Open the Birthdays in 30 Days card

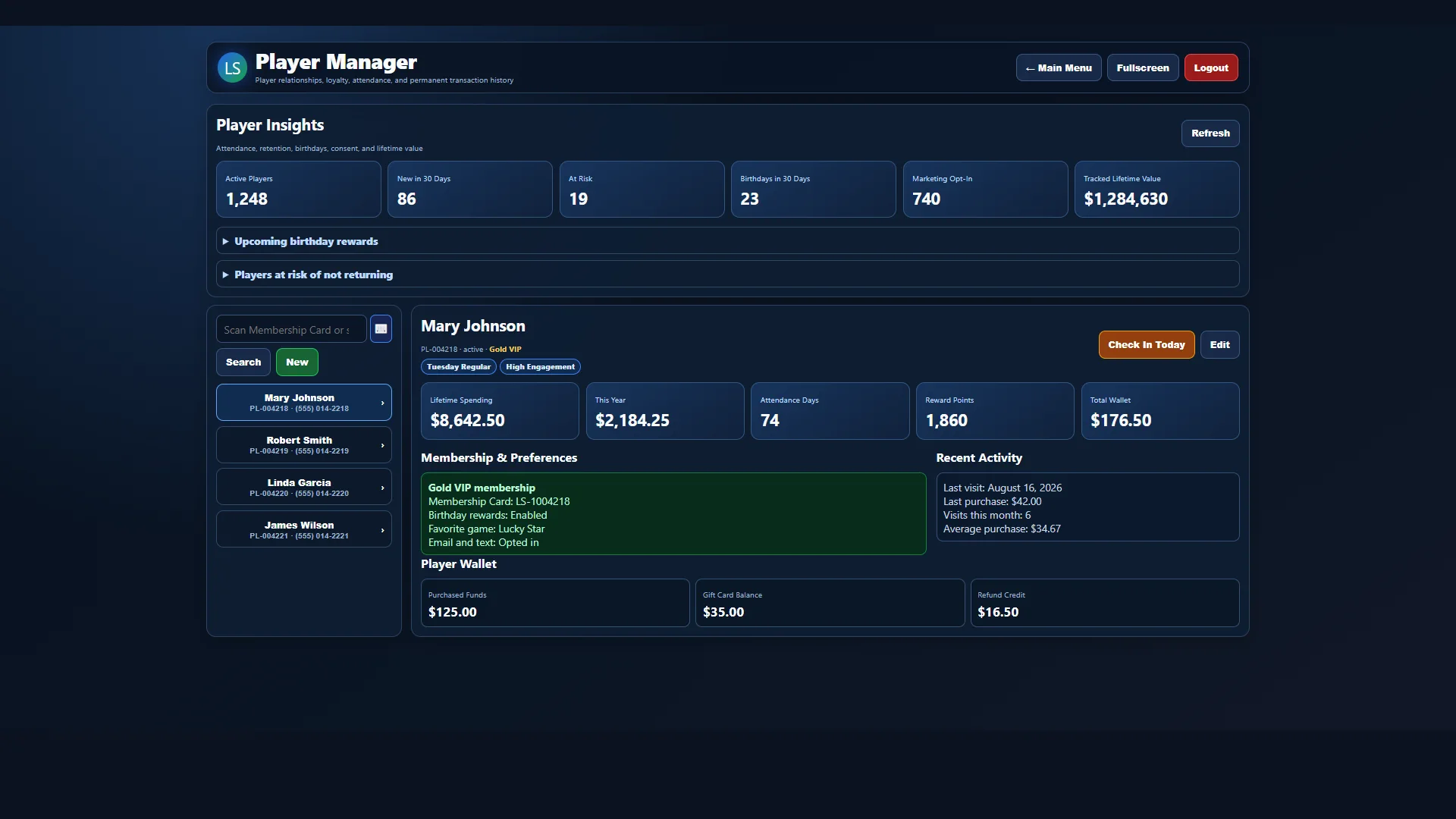tap(814, 190)
